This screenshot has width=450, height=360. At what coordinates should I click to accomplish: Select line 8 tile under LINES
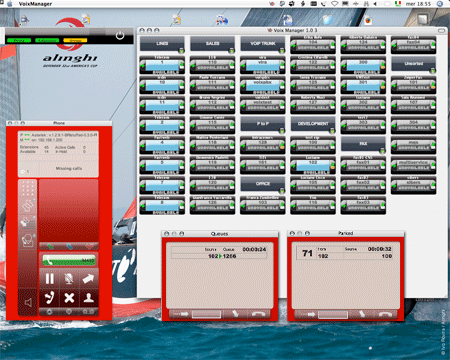(162, 205)
